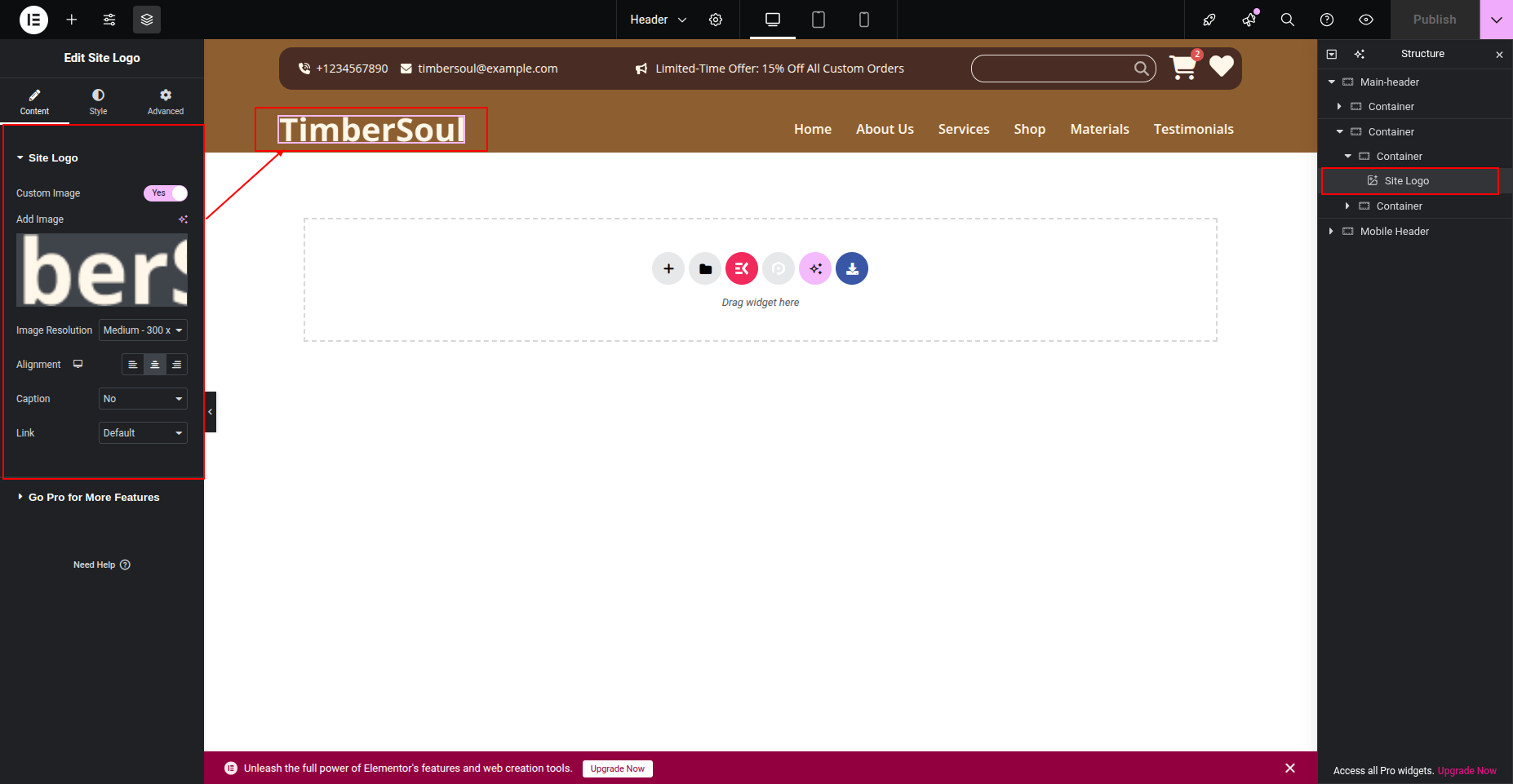The width and height of the screenshot is (1513, 784).
Task: Open the Finder search icon
Action: pos(1288,20)
